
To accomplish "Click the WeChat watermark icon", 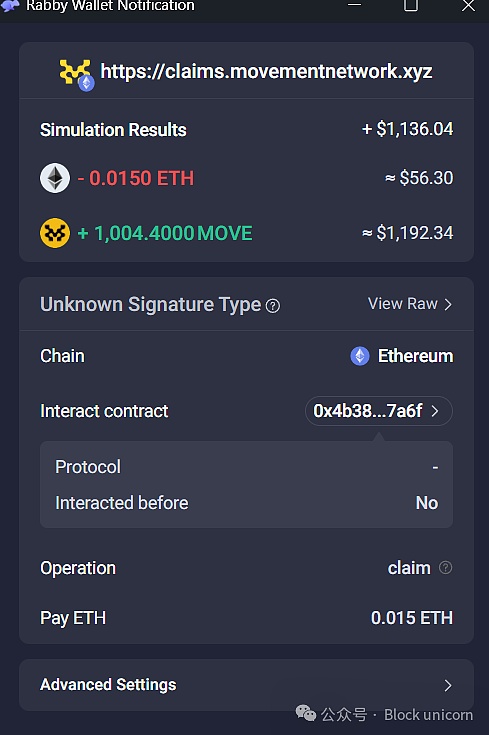I will click(x=305, y=713).
